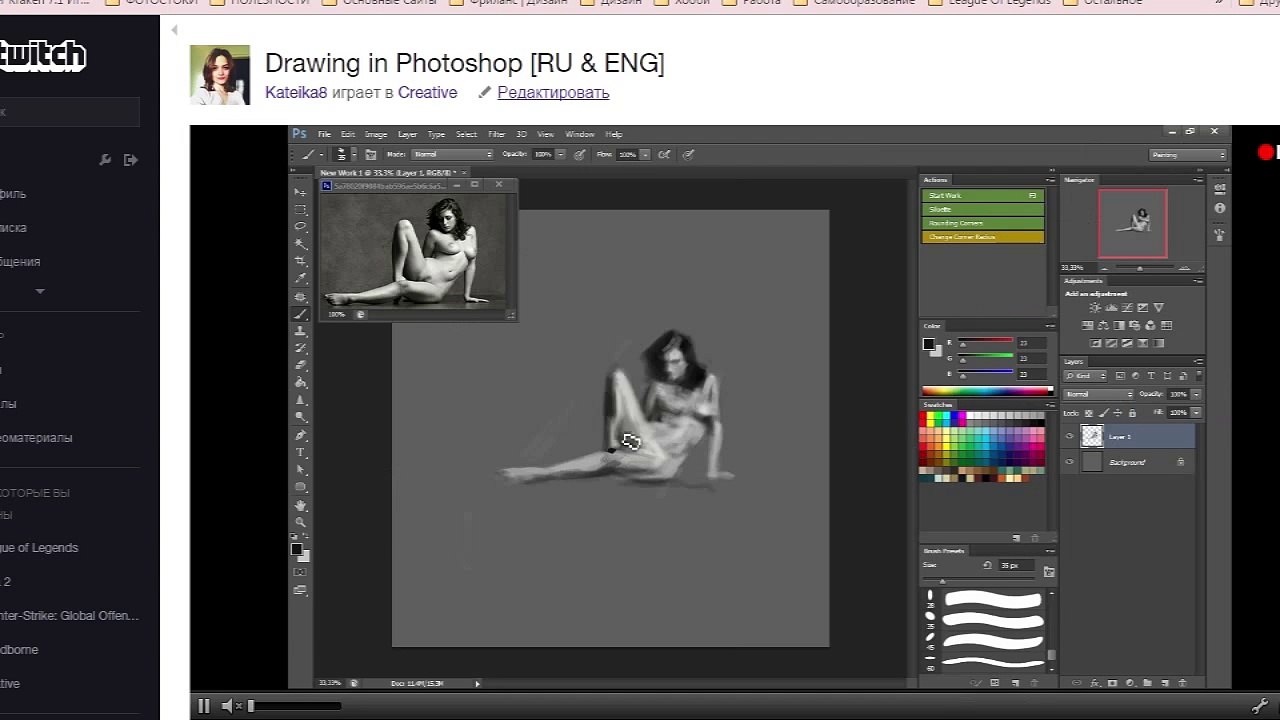Select the Type tool

point(300,452)
